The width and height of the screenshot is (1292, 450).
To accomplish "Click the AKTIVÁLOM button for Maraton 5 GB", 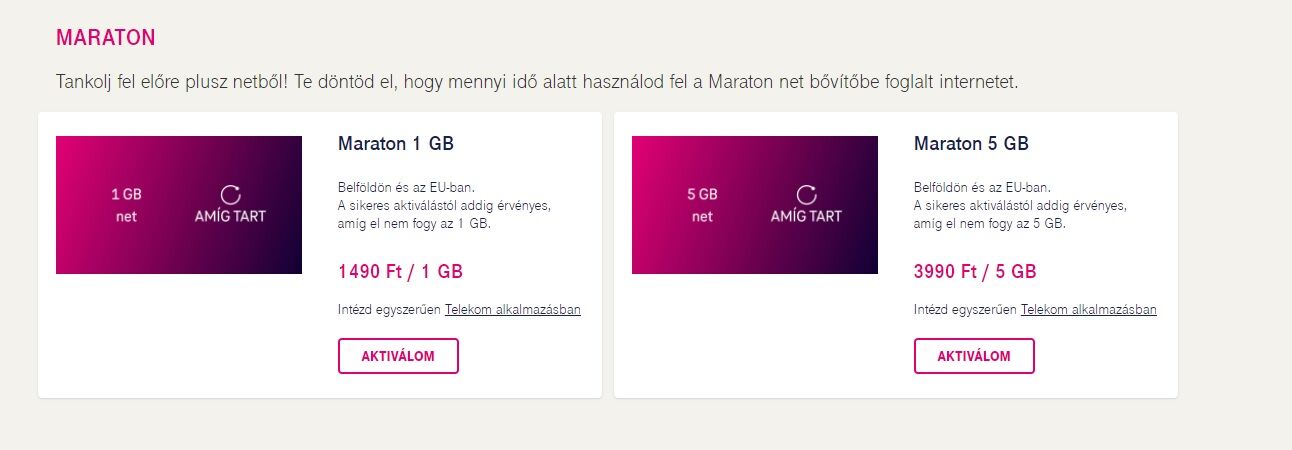I will tap(974, 356).
